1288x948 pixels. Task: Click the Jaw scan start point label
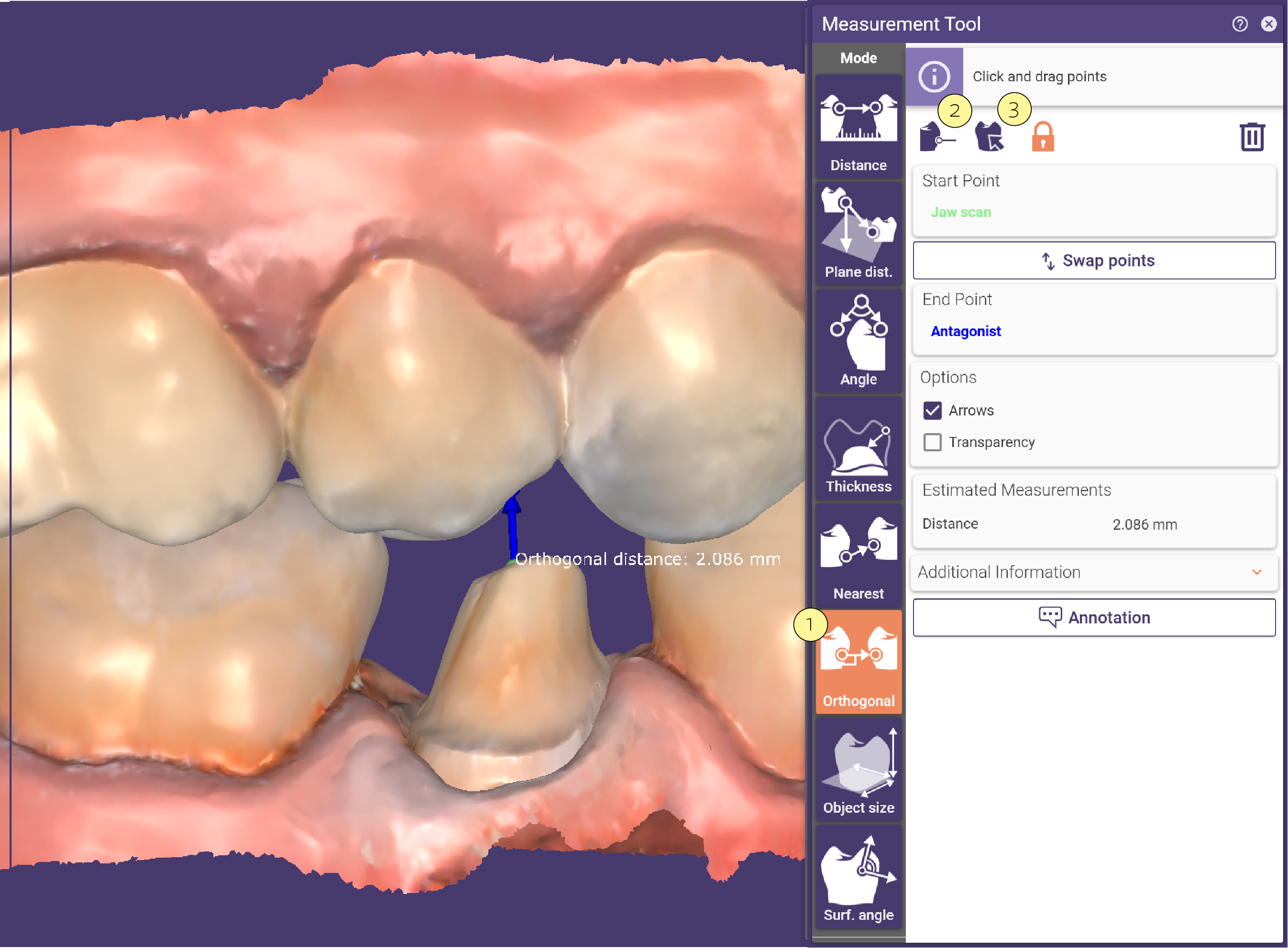coord(961,212)
